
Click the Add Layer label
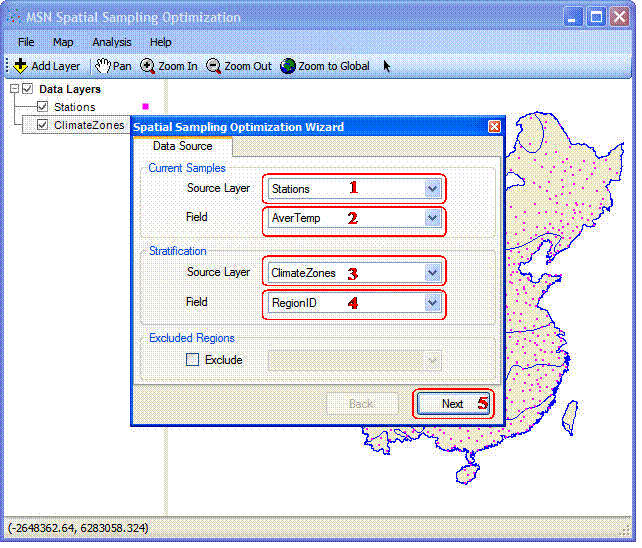[x=56, y=66]
